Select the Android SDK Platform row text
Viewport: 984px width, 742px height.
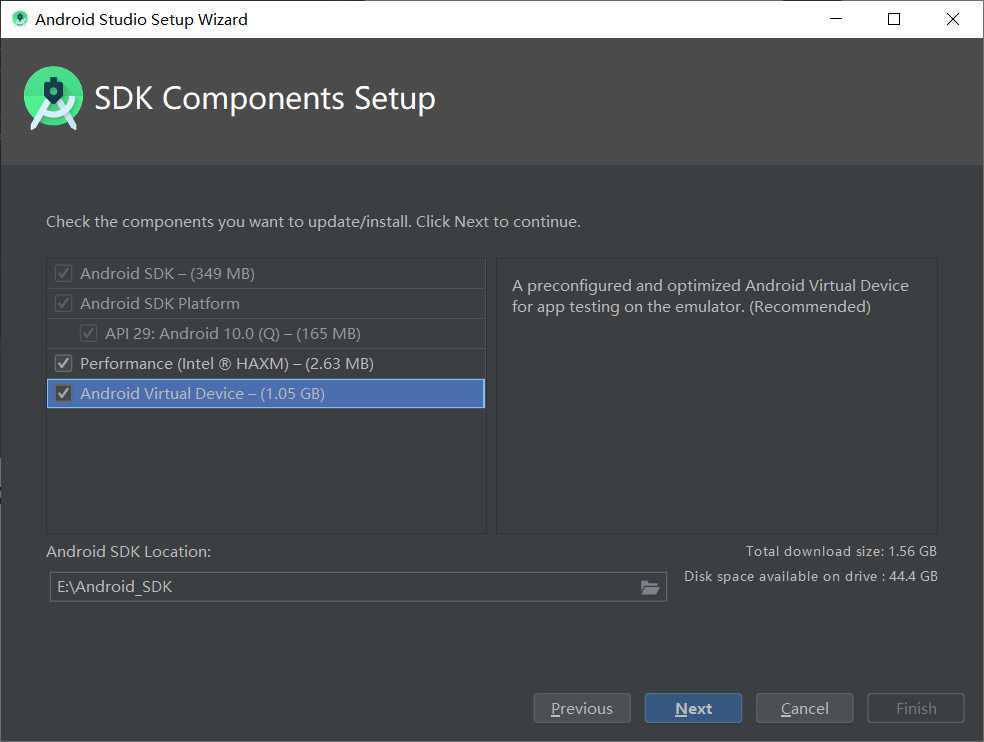point(160,304)
